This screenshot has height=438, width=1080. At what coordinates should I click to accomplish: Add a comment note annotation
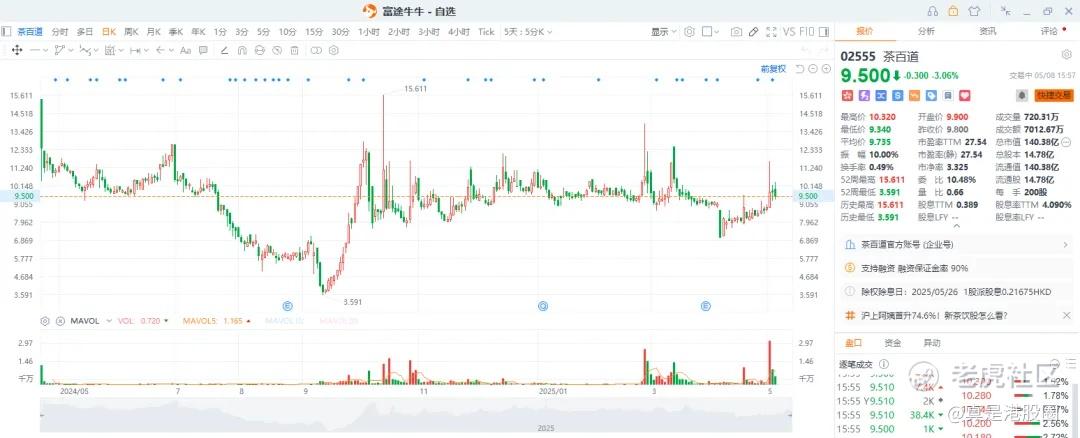pyautogui.click(x=203, y=50)
